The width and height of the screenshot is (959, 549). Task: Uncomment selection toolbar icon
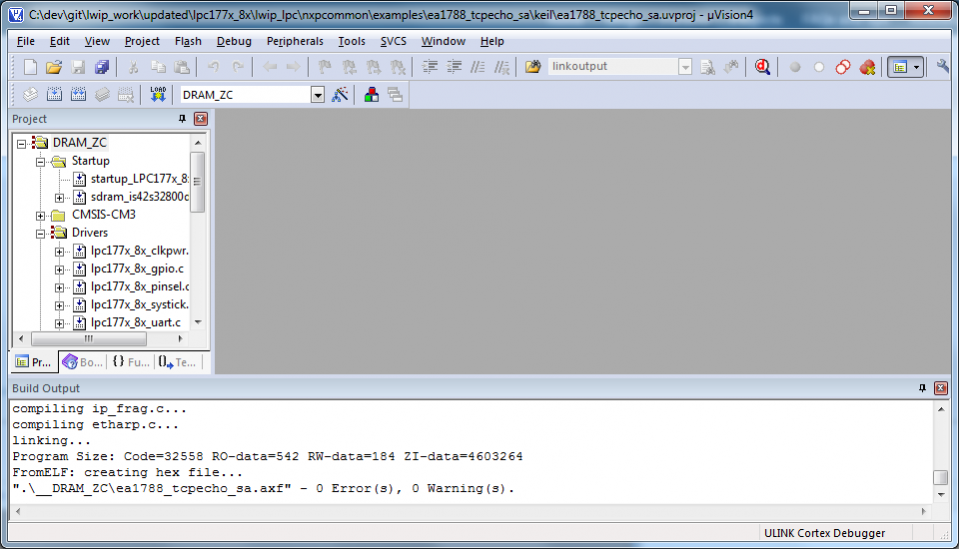click(x=502, y=67)
